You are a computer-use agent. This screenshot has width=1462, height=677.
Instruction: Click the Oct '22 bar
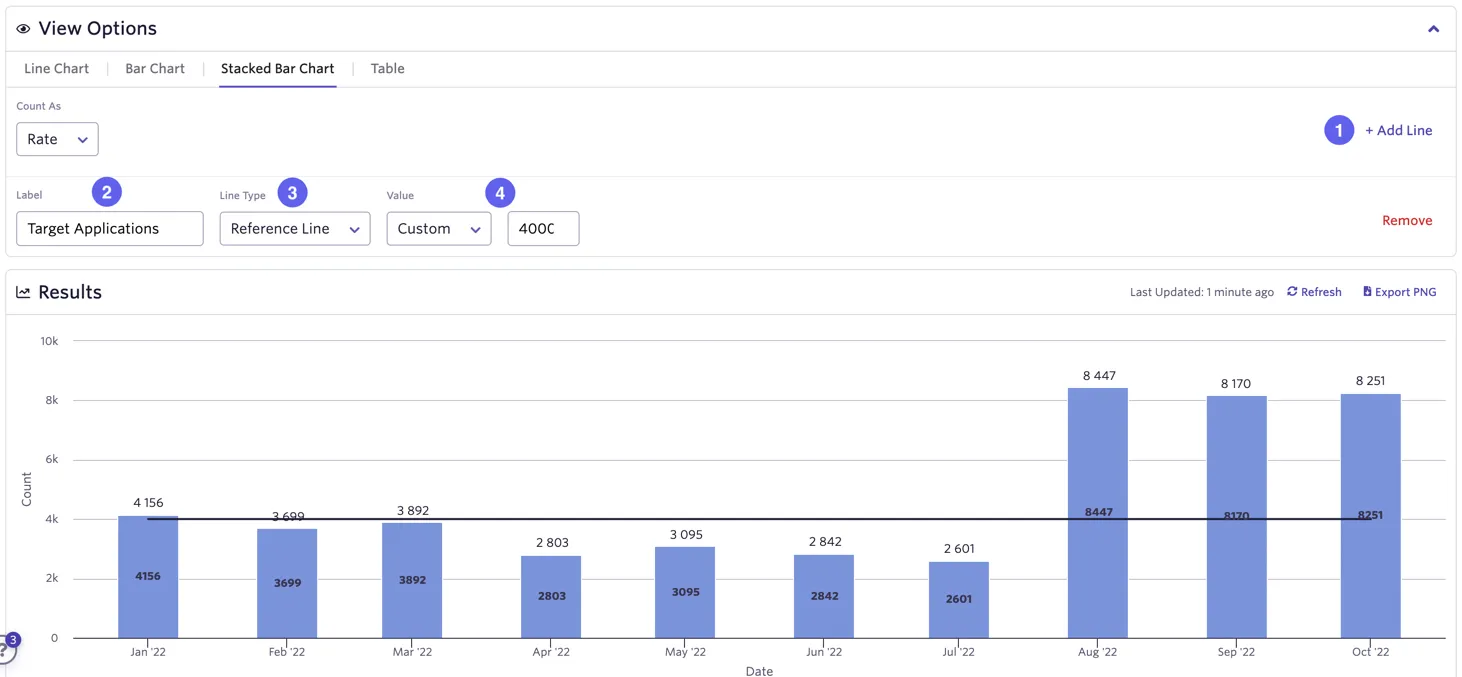click(1371, 516)
